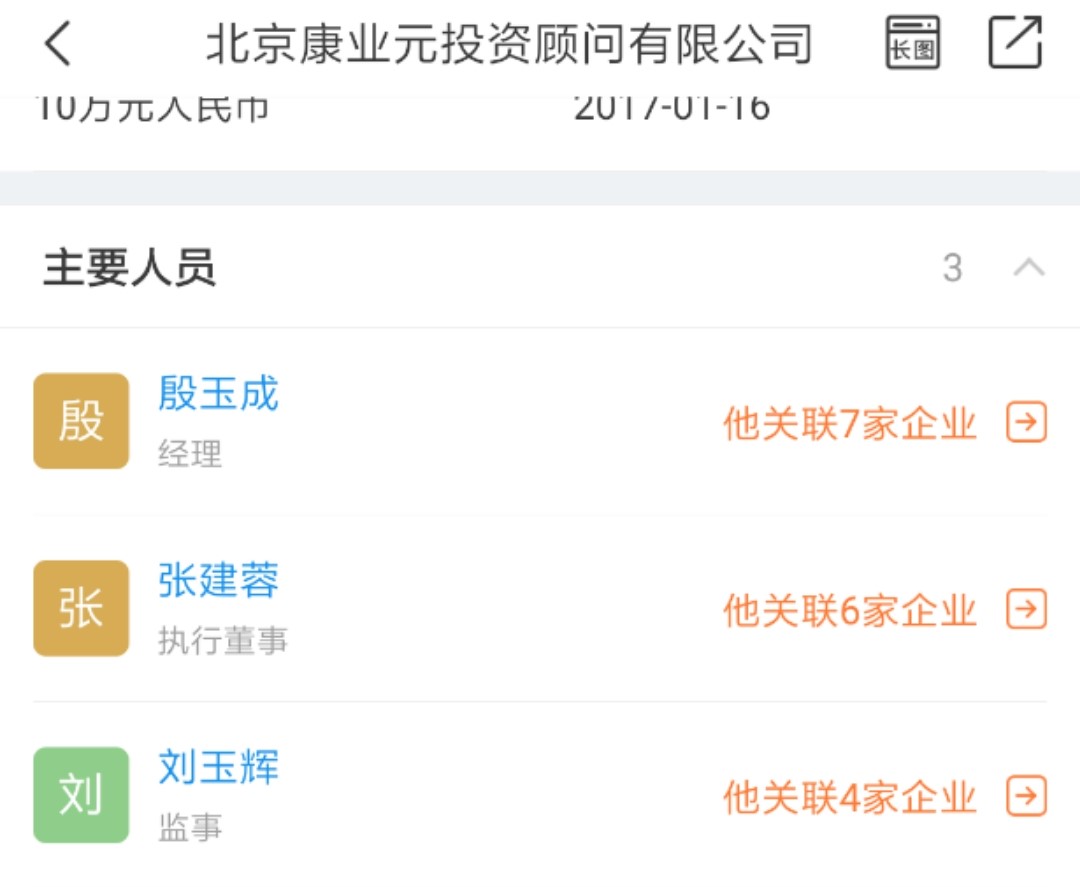
Task: Tap the back arrow to return
Action: [55, 44]
